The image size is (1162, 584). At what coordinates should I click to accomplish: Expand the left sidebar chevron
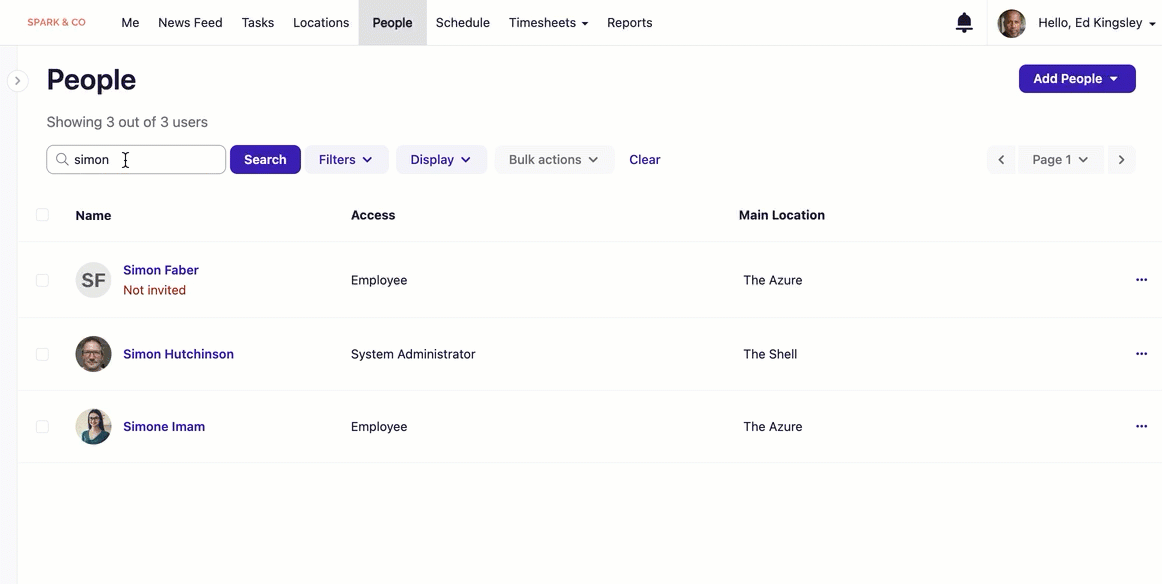(x=17, y=81)
